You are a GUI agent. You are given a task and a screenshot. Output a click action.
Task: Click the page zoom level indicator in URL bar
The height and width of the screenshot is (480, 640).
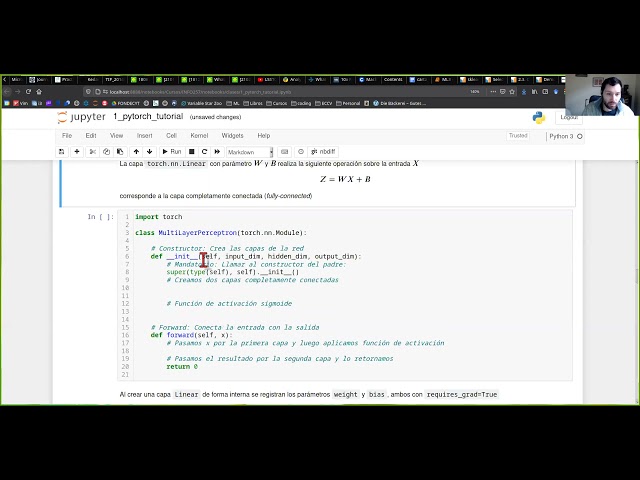(x=475, y=92)
